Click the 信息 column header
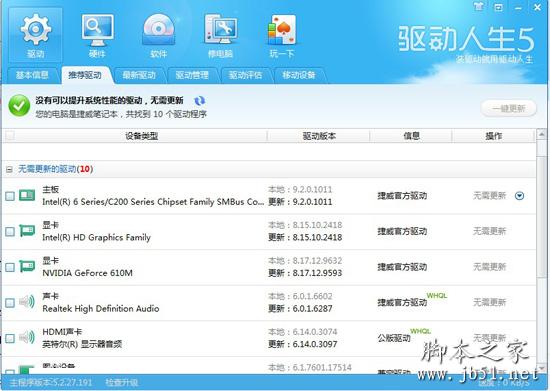The width and height of the screenshot is (550, 391). [411, 136]
